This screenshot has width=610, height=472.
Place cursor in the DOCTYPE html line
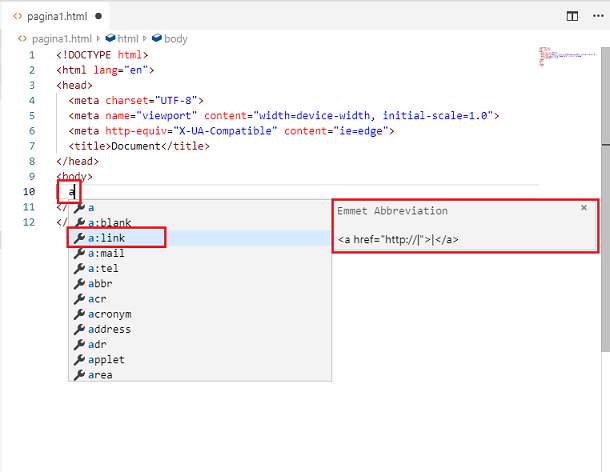102,55
